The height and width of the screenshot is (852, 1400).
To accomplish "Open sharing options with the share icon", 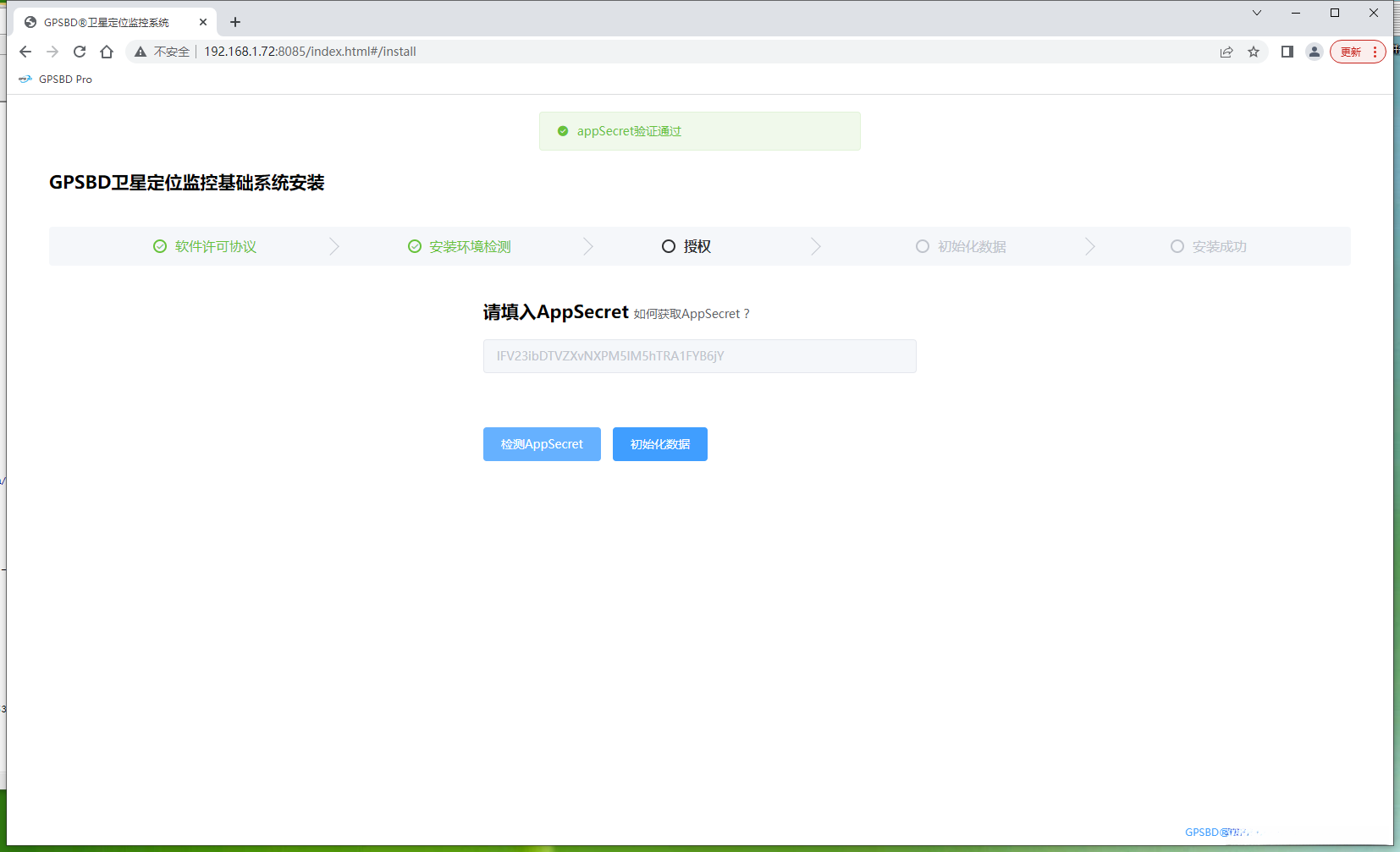I will [1226, 52].
